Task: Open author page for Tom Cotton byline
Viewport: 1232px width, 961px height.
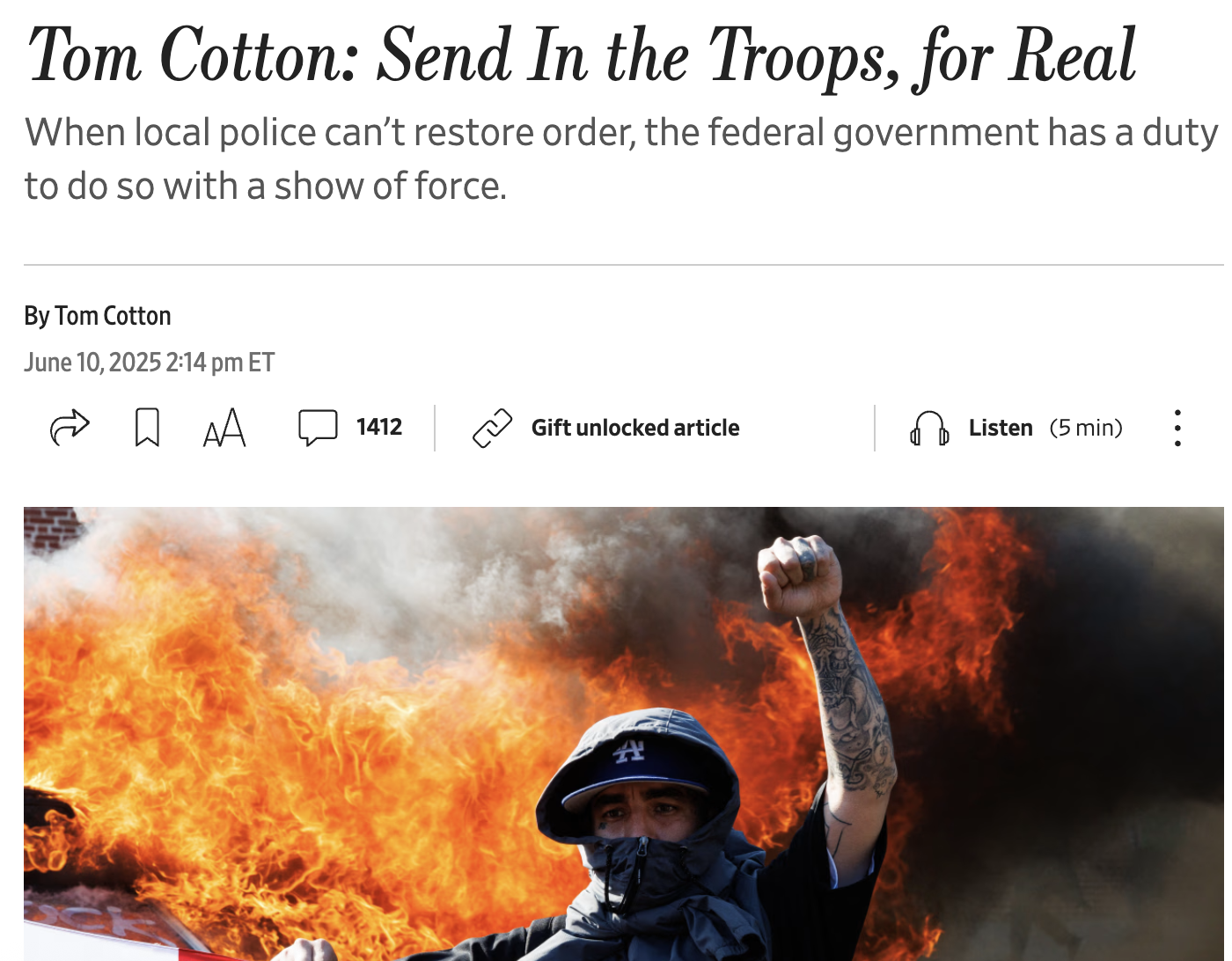Action: click(113, 316)
